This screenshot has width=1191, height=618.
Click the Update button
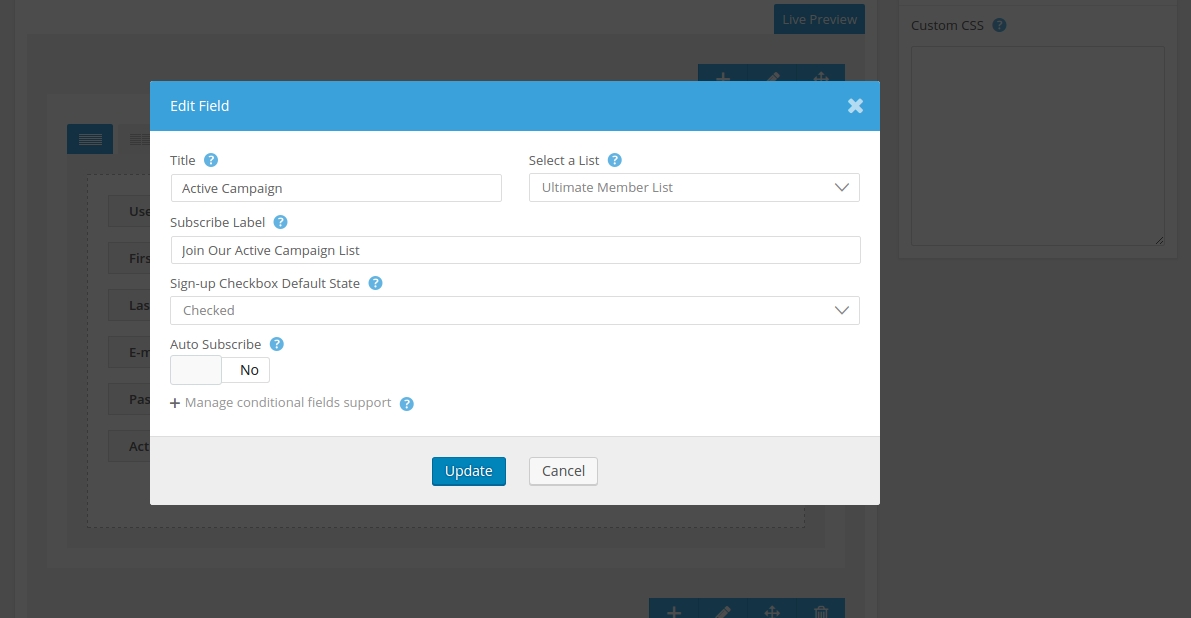[469, 471]
